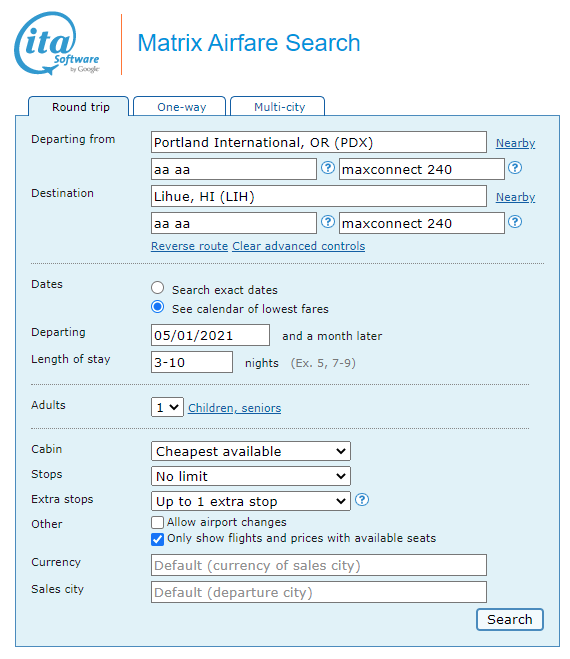
Task: Switch to the One-way tab
Action: tap(180, 106)
